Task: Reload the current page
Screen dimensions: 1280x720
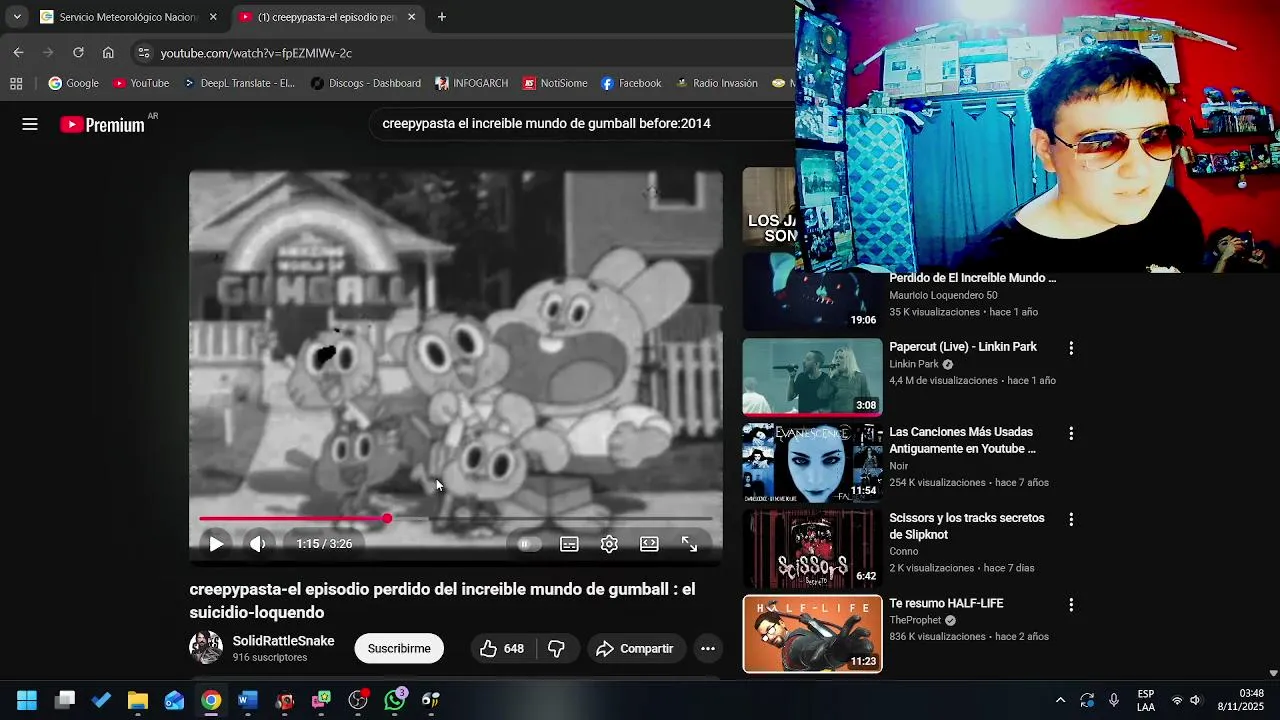Action: click(78, 53)
